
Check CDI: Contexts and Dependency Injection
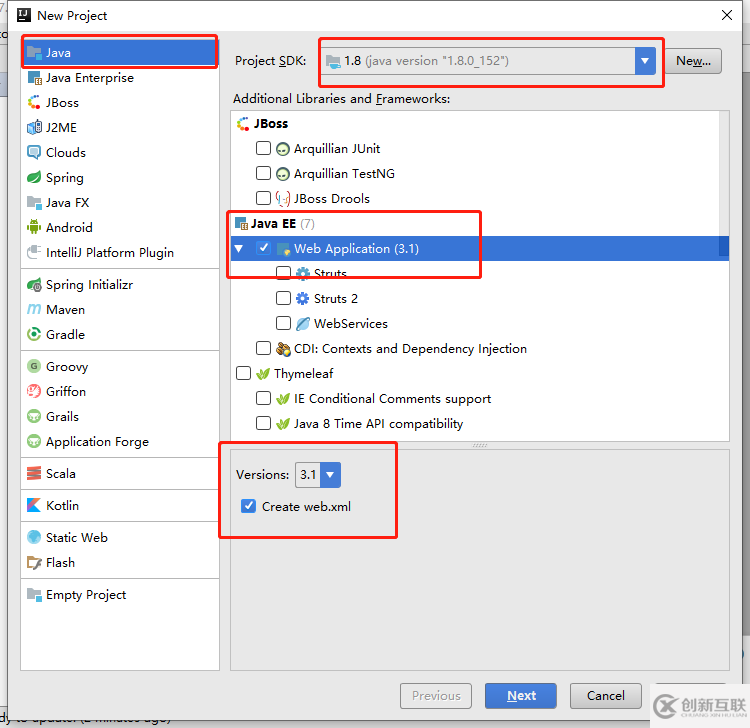point(263,348)
